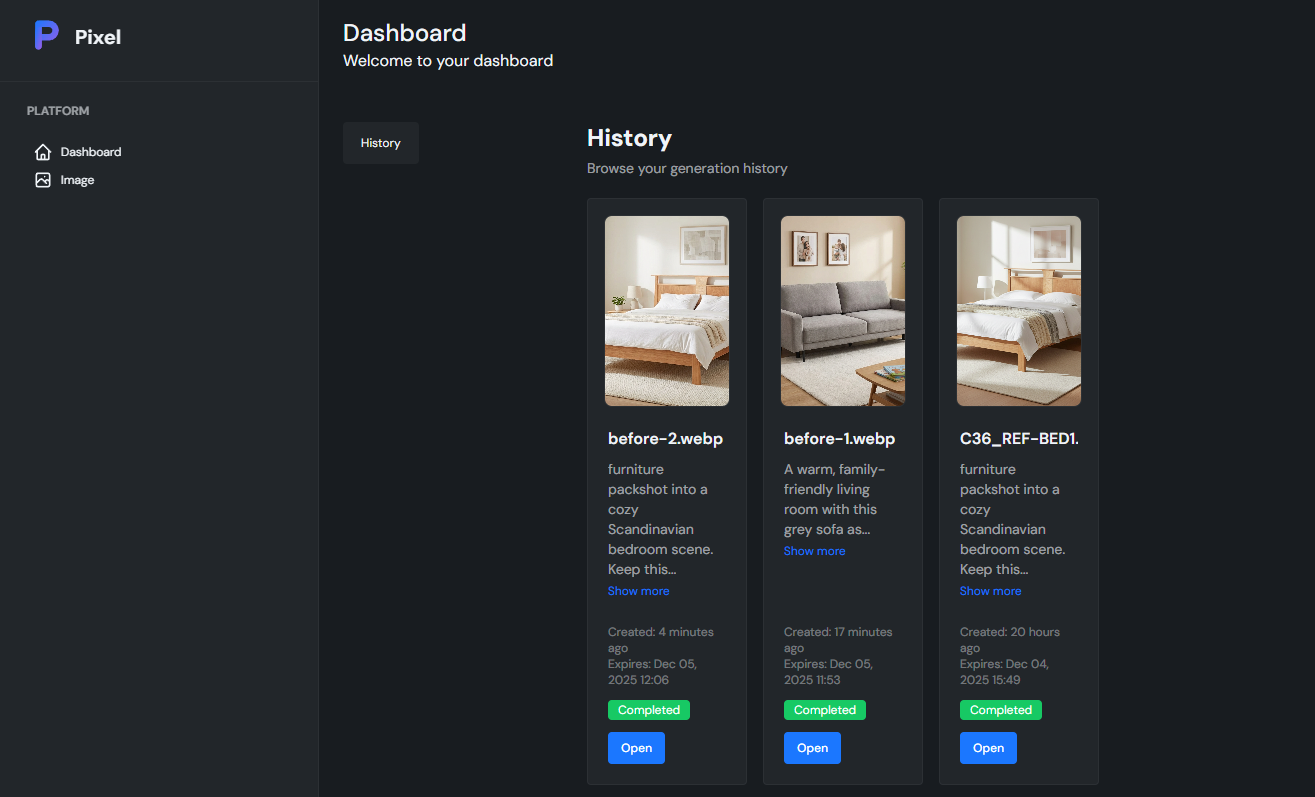Open the Dashboard page from the sidebar

[88, 151]
